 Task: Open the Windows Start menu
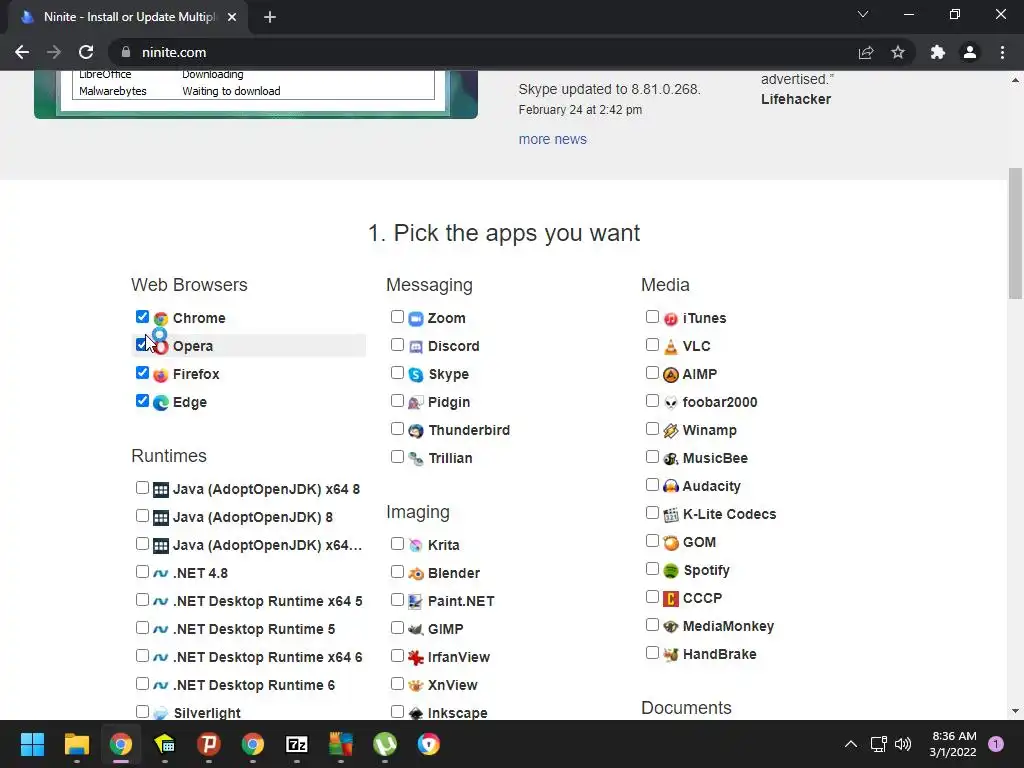[x=32, y=744]
